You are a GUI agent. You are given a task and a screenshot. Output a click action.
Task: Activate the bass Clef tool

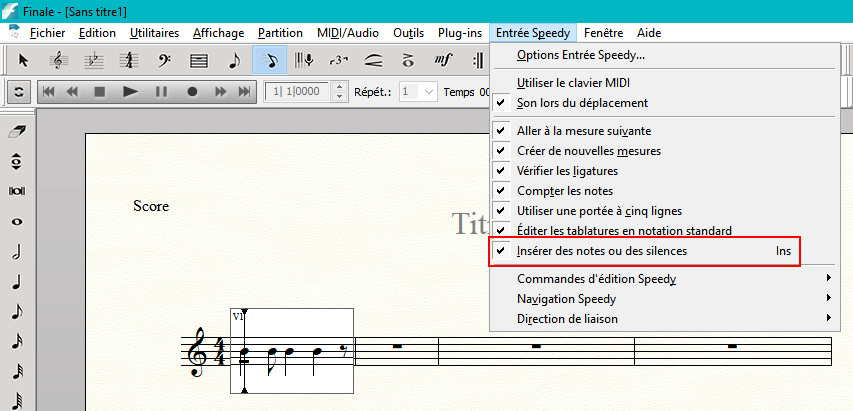(x=164, y=61)
